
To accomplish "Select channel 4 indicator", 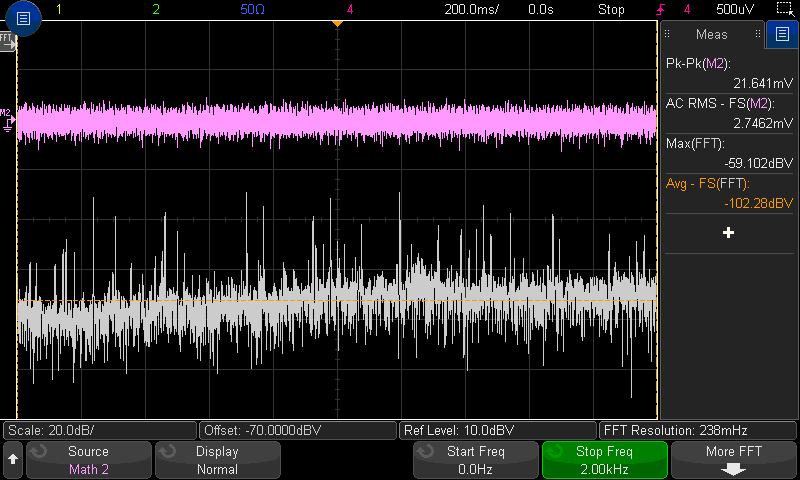I will 349,9.
